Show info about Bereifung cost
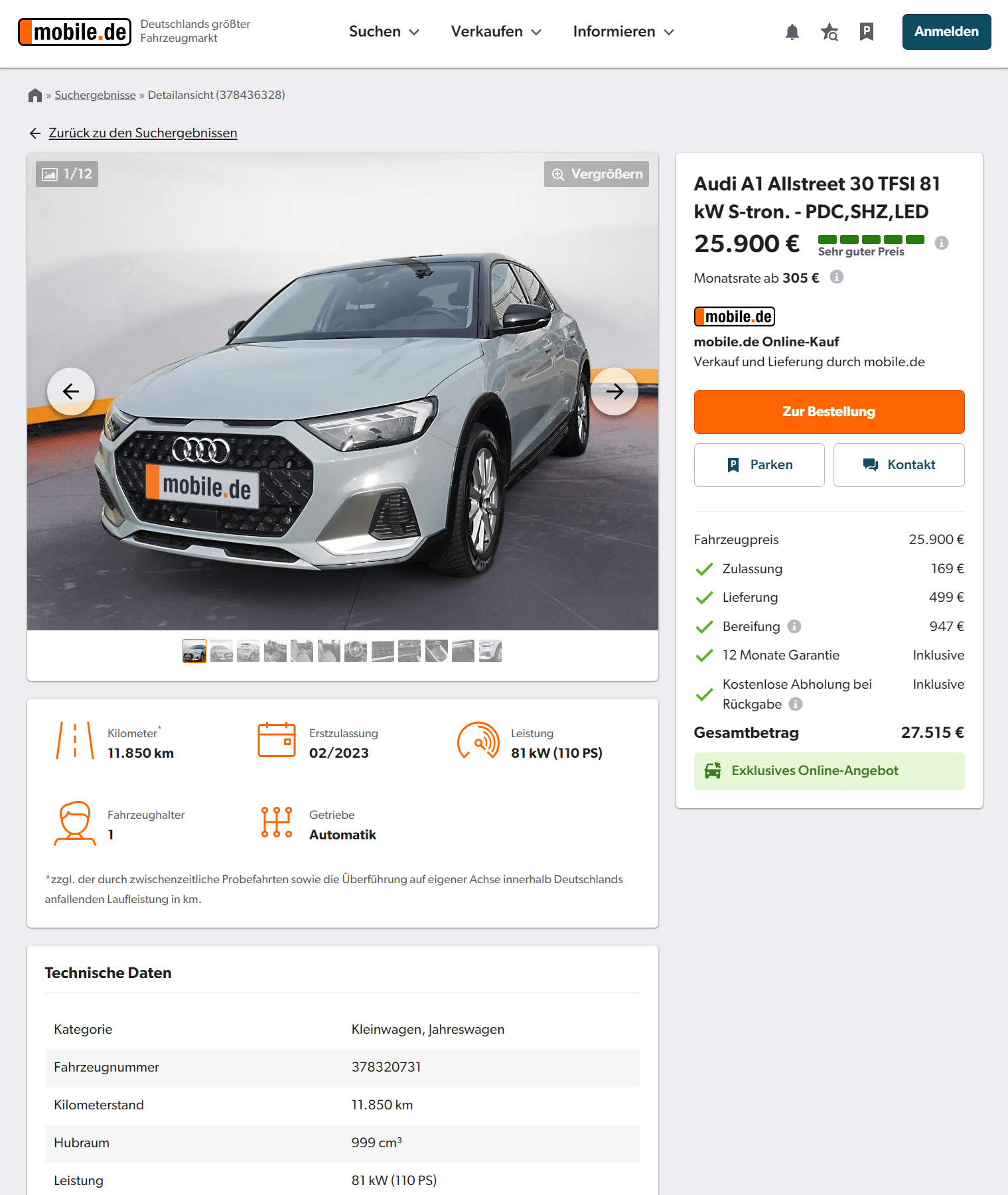The width and height of the screenshot is (1008, 1195). tap(794, 626)
